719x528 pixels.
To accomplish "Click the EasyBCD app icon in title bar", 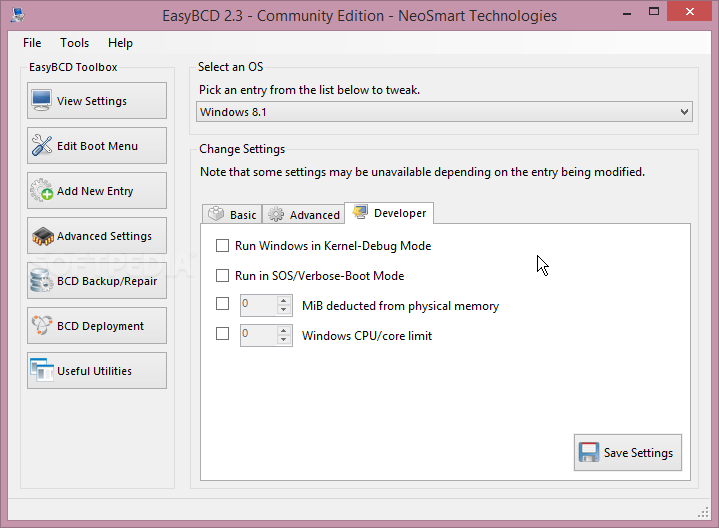I will [x=17, y=15].
